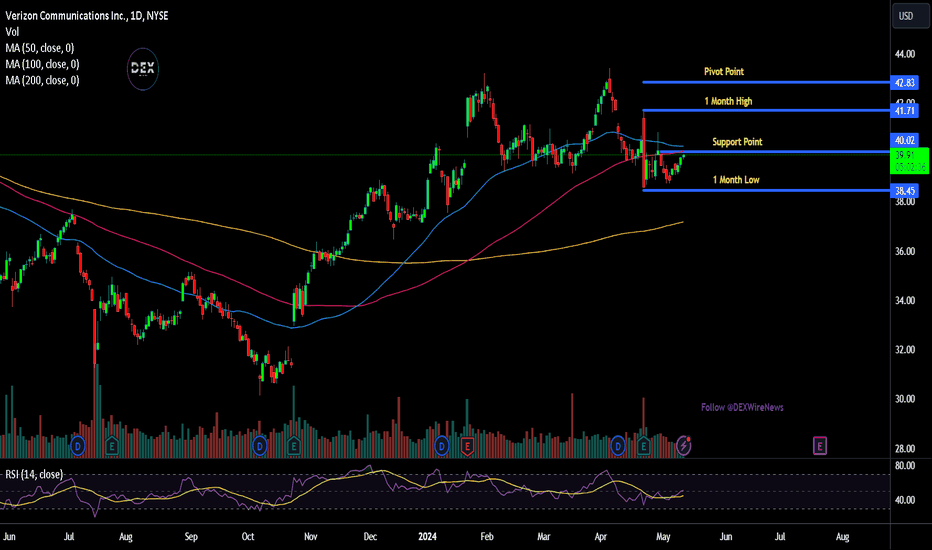Click the RSI (14, close) indicator legend
This screenshot has width=932, height=550.
(x=34, y=474)
